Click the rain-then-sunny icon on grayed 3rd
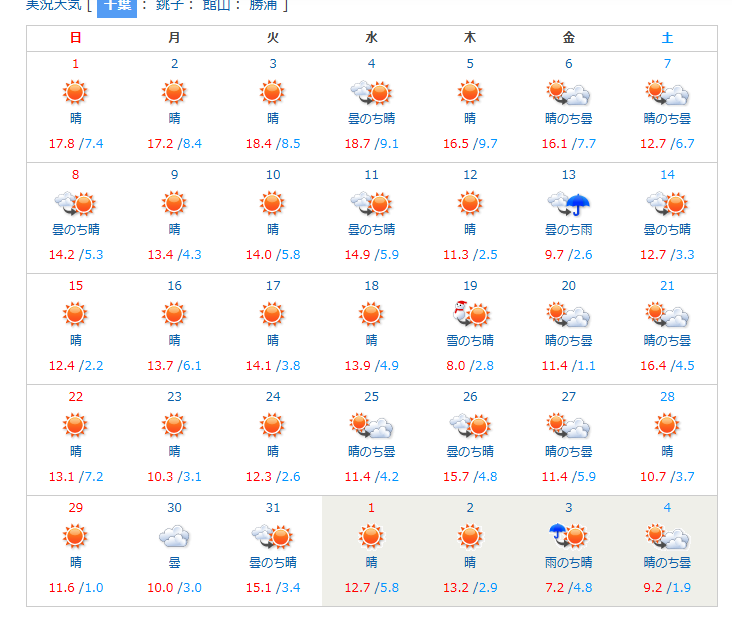Image resolution: width=732 pixels, height=618 pixels. point(568,537)
